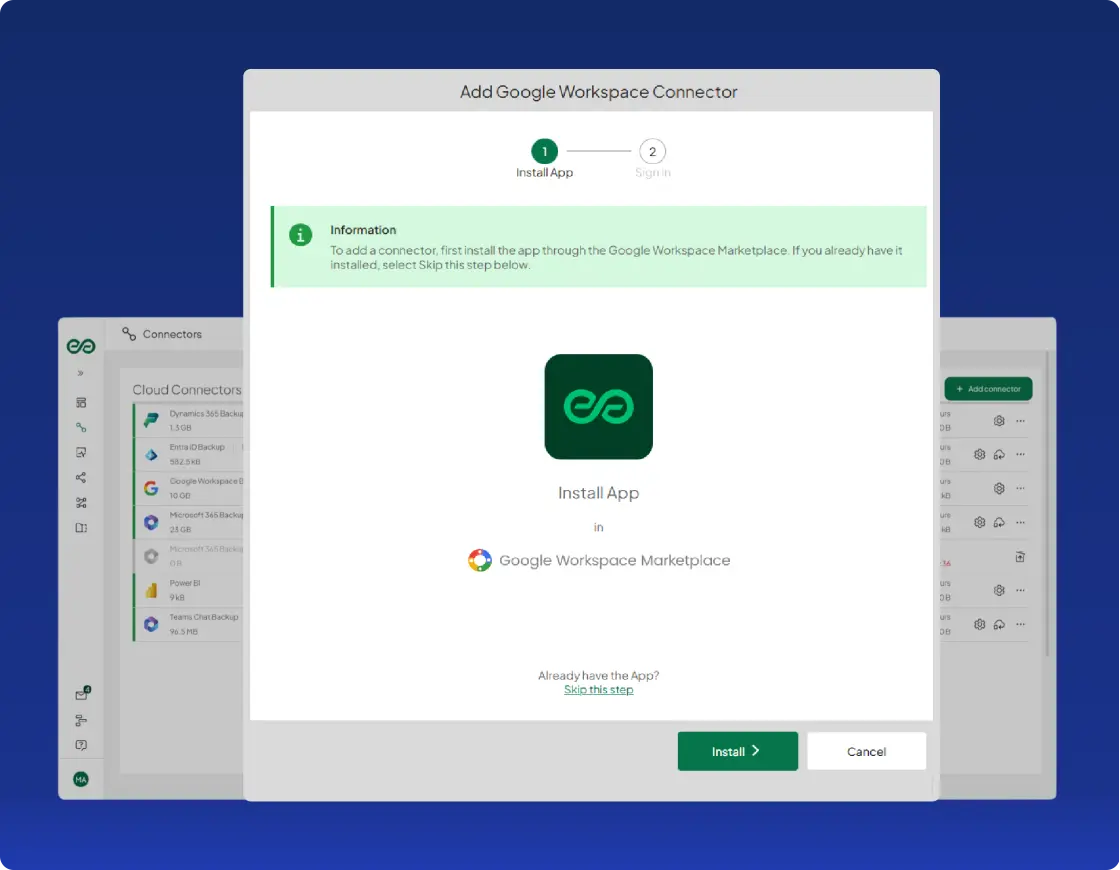Open the dashboard layout icon in the sidebar

(81, 402)
